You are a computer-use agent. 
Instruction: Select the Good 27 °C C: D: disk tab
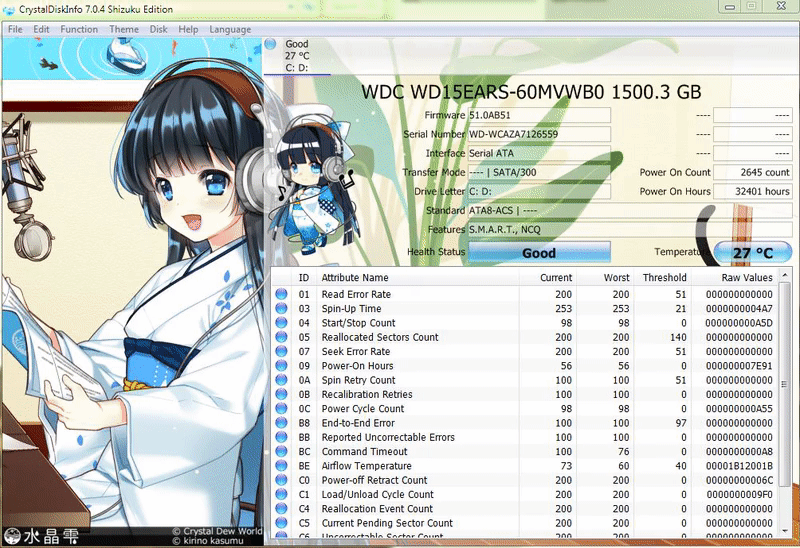tap(297, 56)
